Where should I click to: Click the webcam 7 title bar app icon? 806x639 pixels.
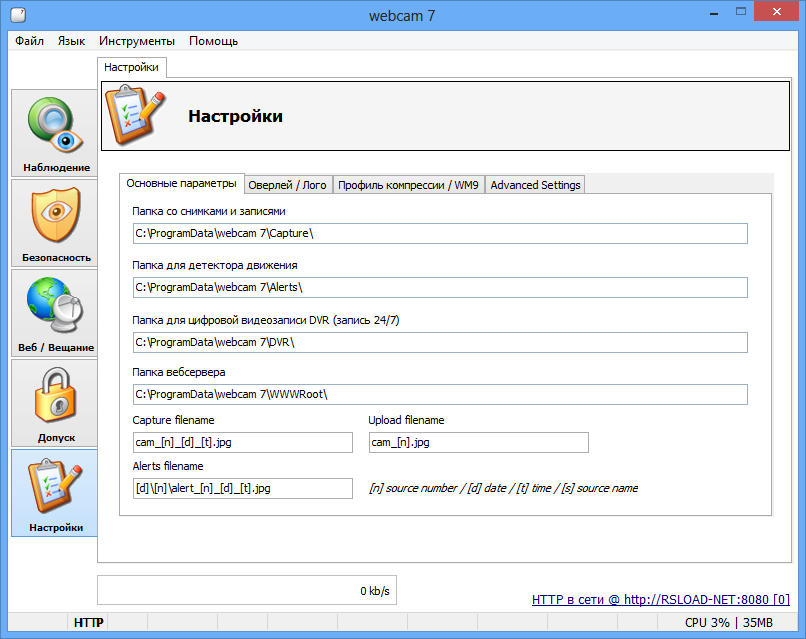pyautogui.click(x=18, y=15)
